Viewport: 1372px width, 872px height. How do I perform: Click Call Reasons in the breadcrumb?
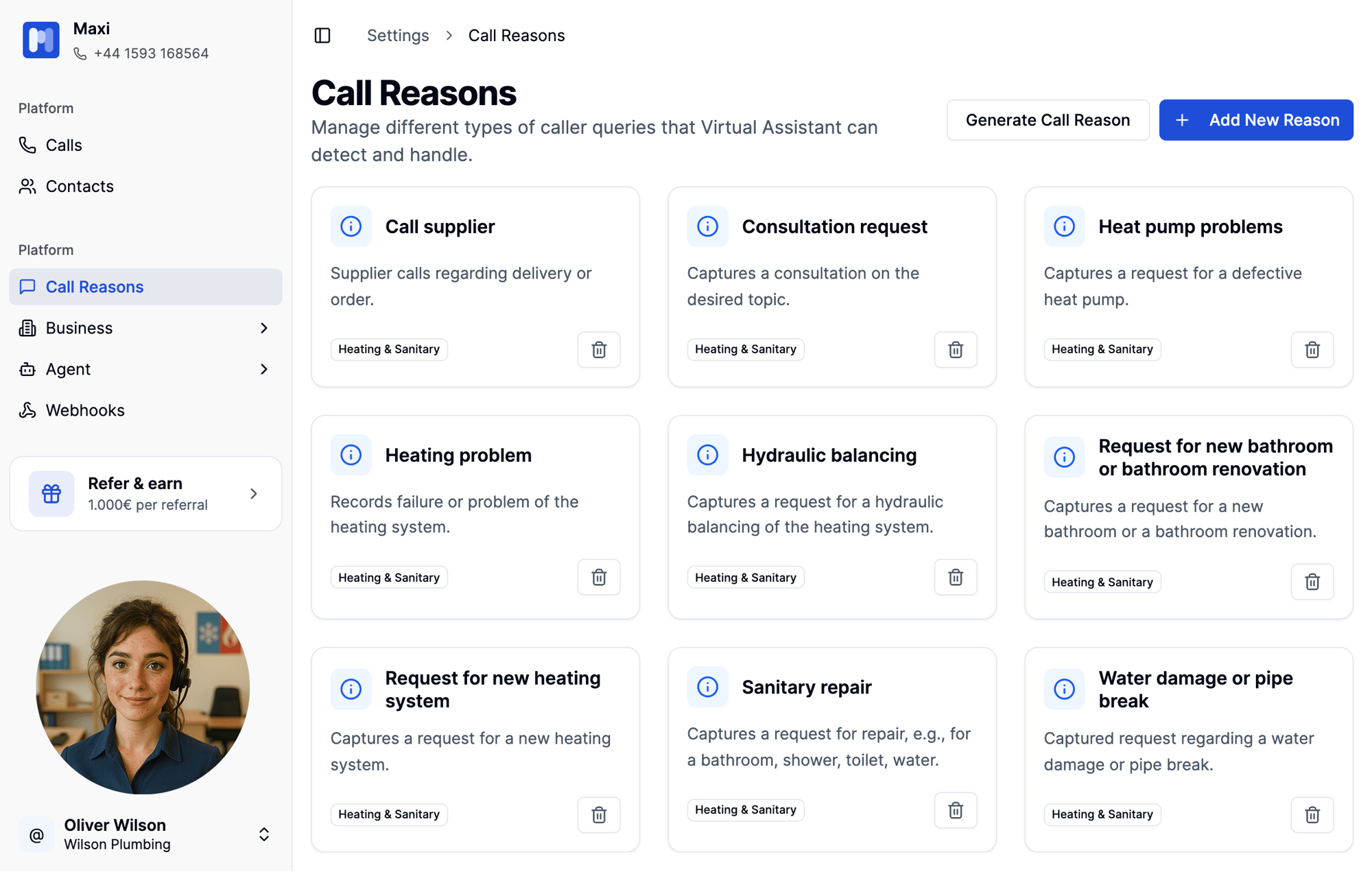(517, 35)
